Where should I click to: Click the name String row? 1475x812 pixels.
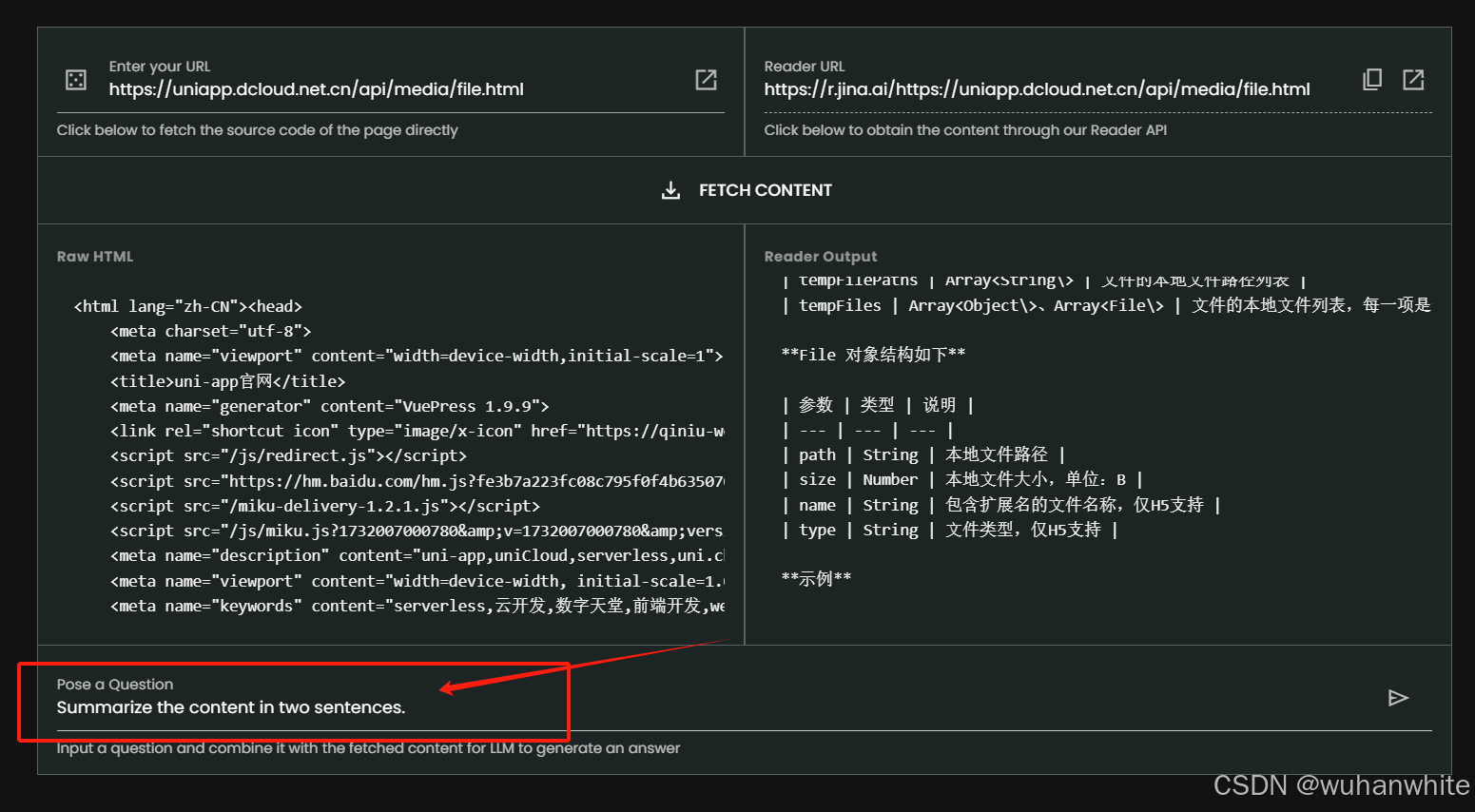tap(1000, 505)
